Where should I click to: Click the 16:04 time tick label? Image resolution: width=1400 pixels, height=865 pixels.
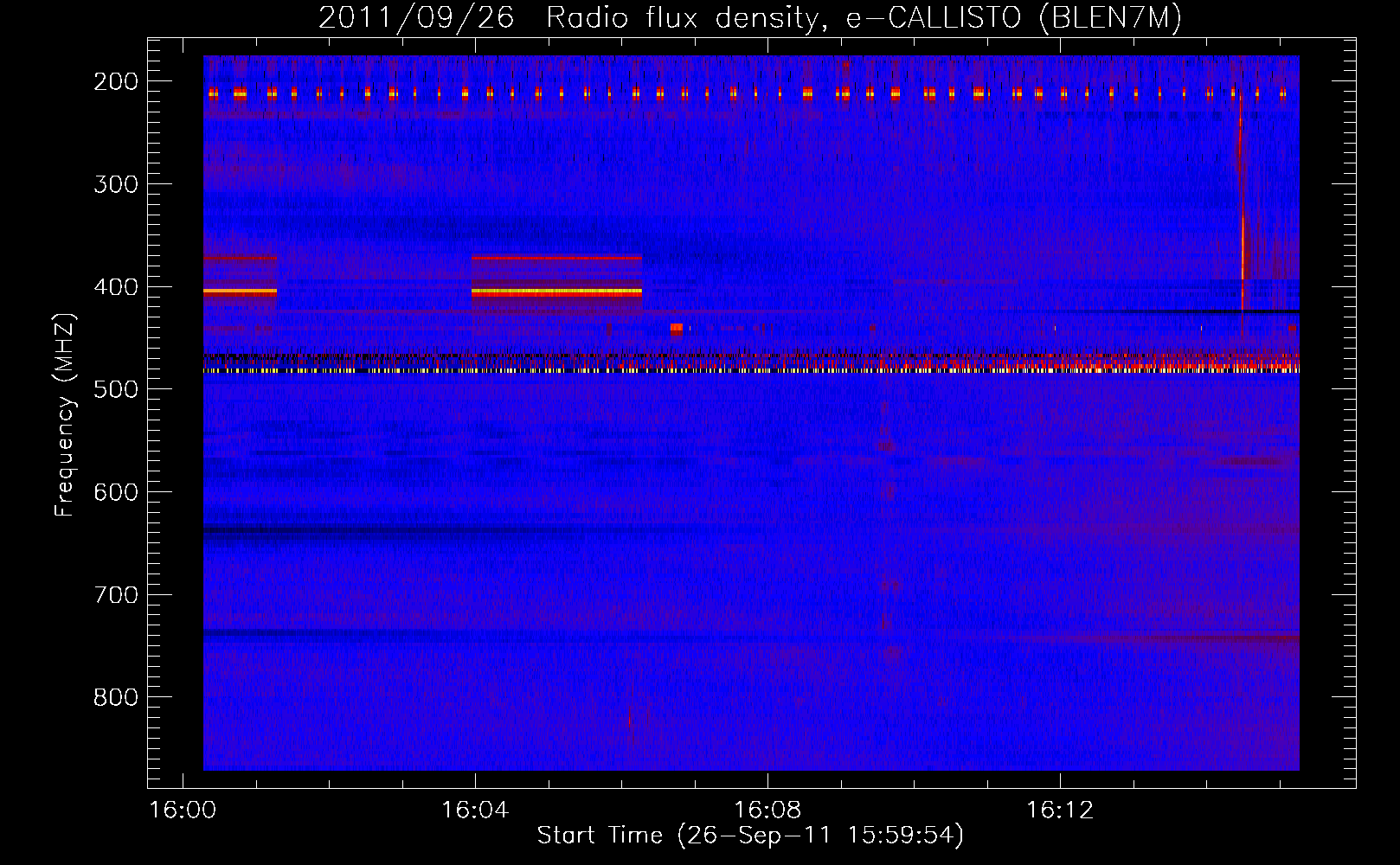pyautogui.click(x=475, y=811)
